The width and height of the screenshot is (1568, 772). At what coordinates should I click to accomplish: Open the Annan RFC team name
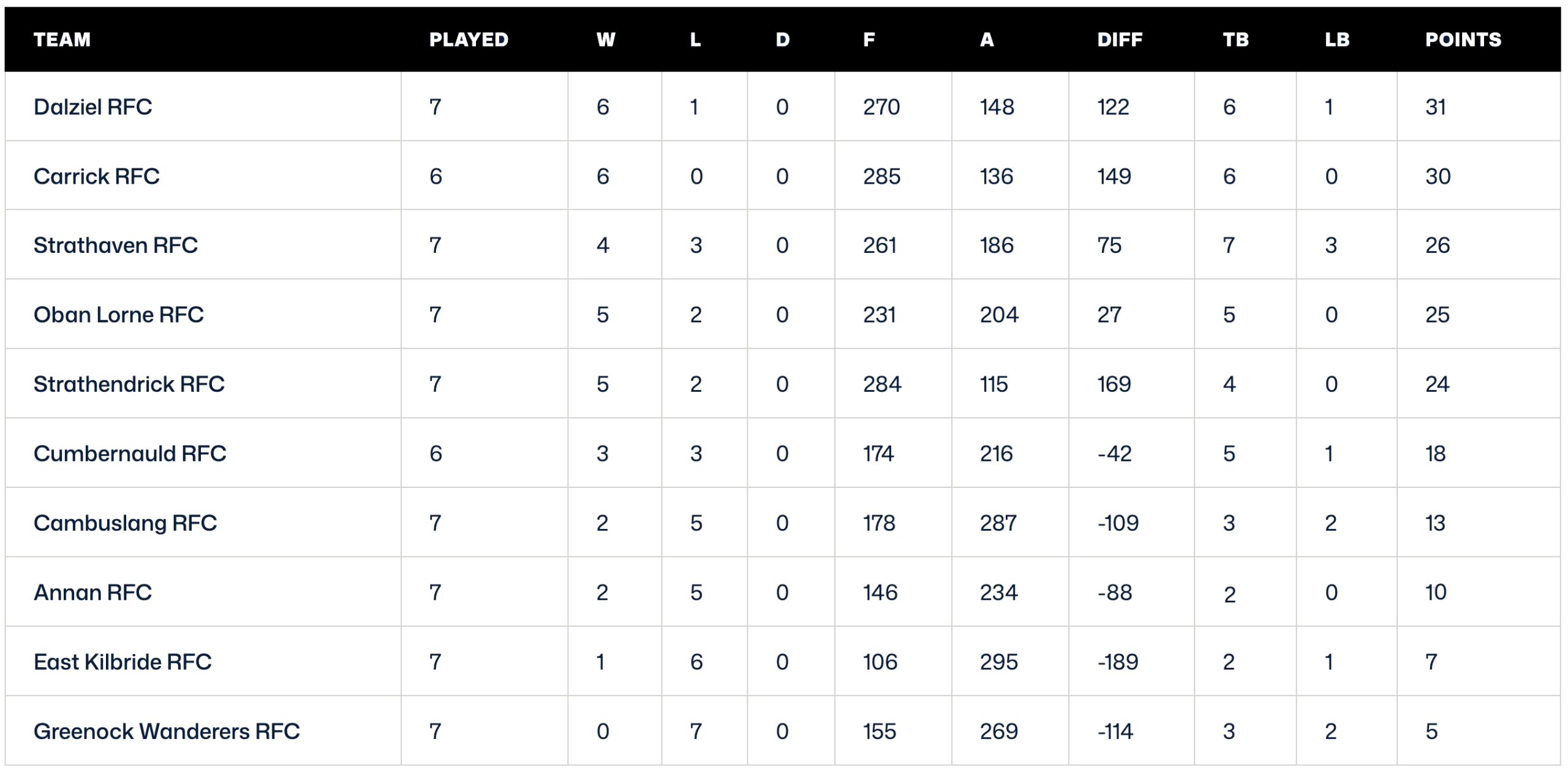pyautogui.click(x=92, y=593)
